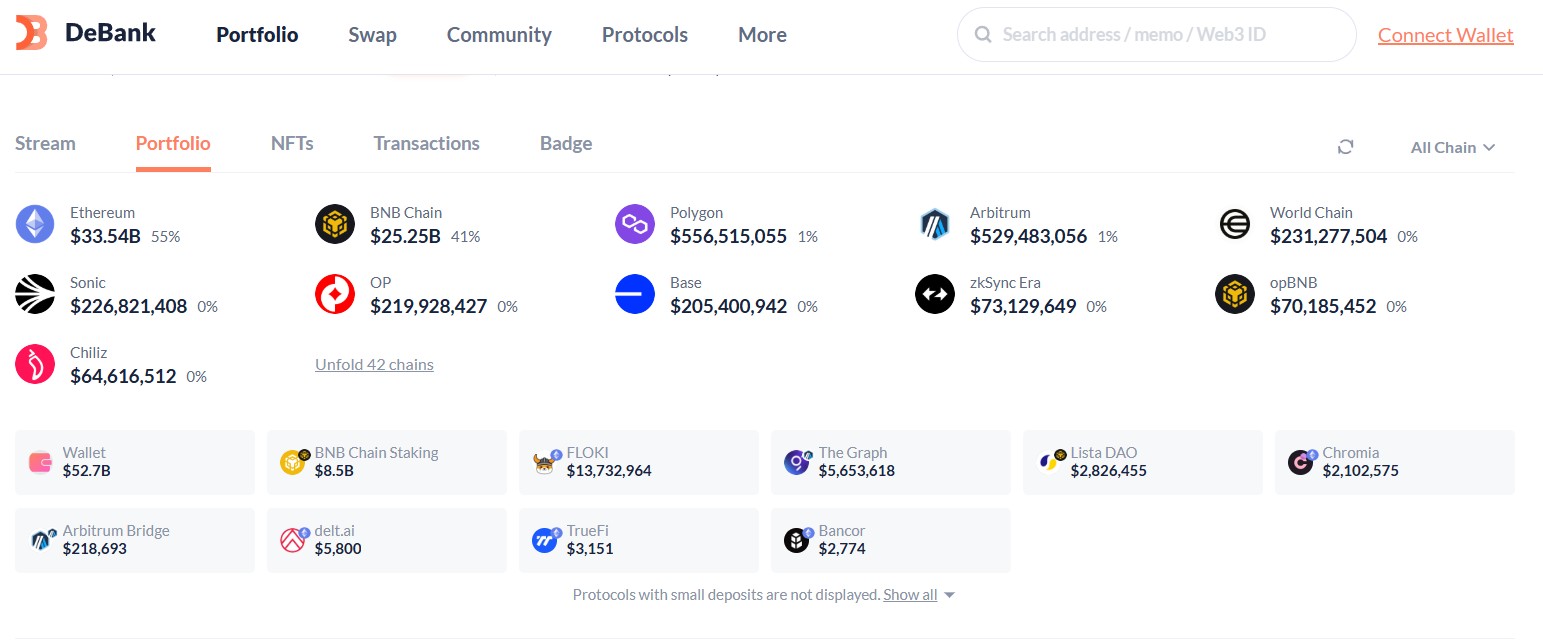Switch to the Stream tab
The height and width of the screenshot is (643, 1543).
pos(45,143)
